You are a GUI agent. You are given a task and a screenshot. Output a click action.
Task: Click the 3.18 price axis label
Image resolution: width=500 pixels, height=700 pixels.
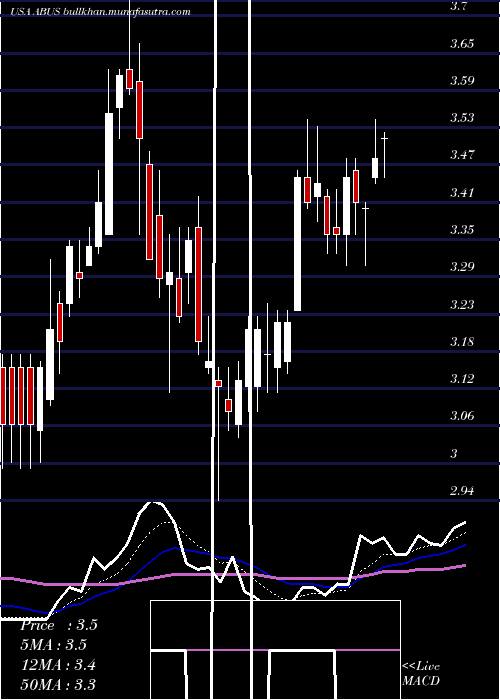pos(462,342)
